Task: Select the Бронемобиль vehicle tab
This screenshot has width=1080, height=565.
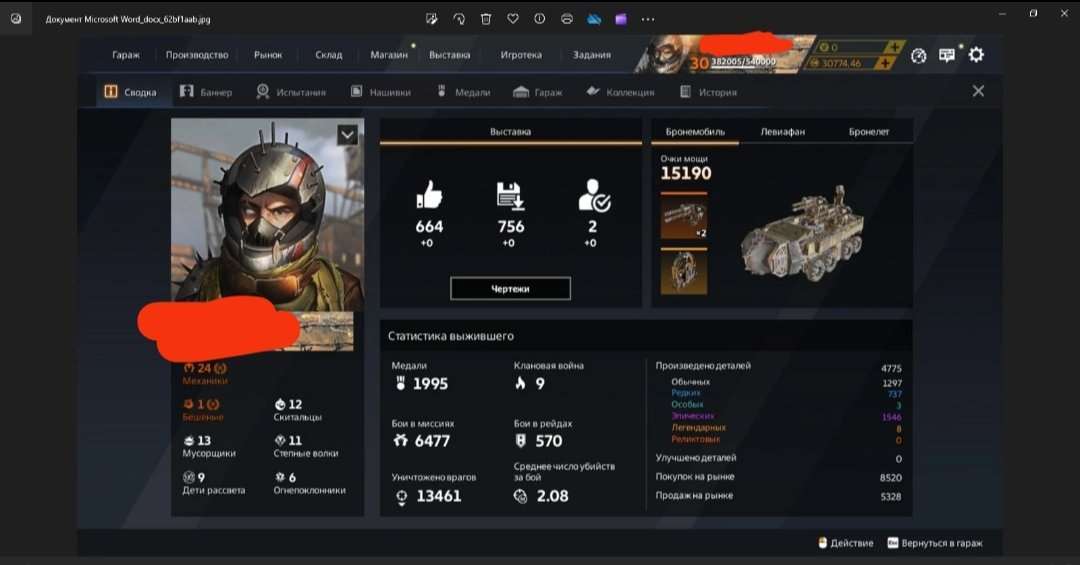Action: tap(695, 131)
